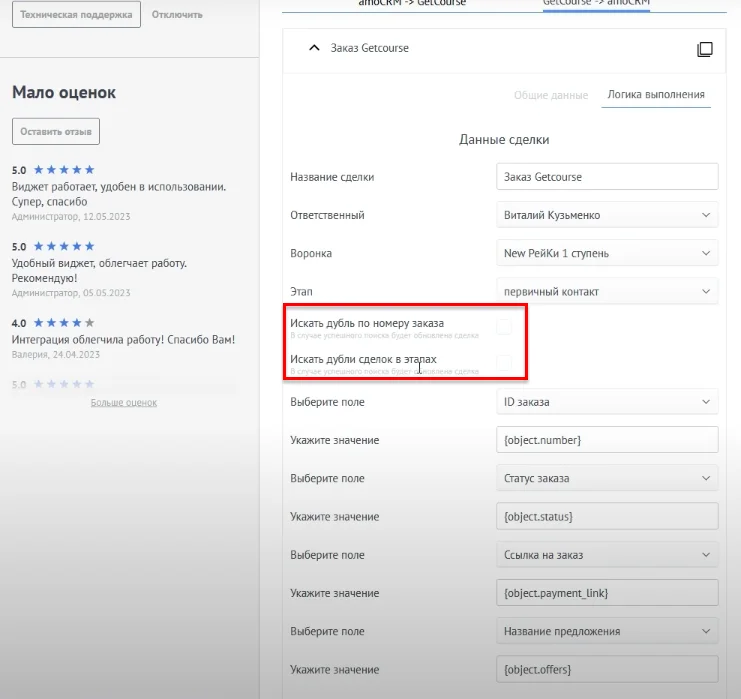
Task: Open the Название предложения dropdown
Action: [607, 631]
